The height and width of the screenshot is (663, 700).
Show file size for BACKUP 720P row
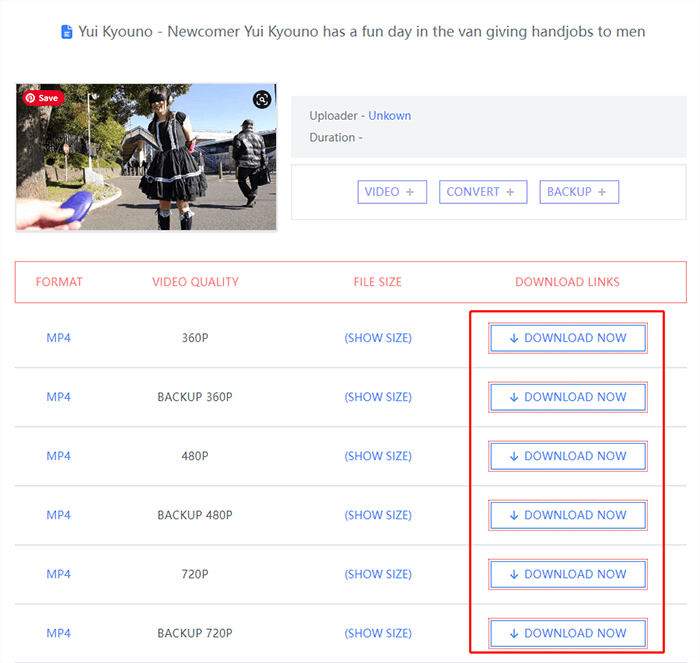click(378, 633)
